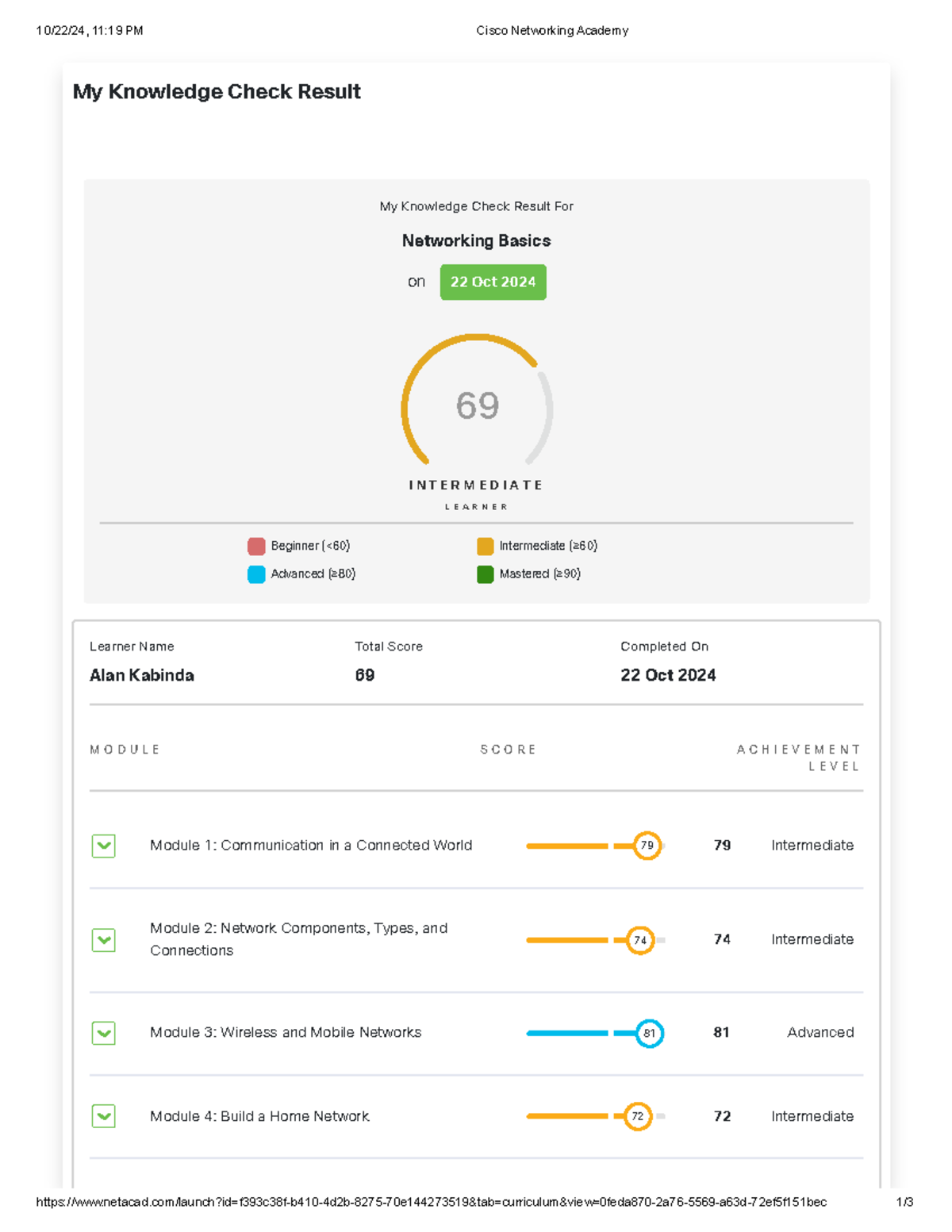Screen dimensions: 952x1232
Task: Click the Advanced (≥80) legend label
Action: click(x=313, y=574)
